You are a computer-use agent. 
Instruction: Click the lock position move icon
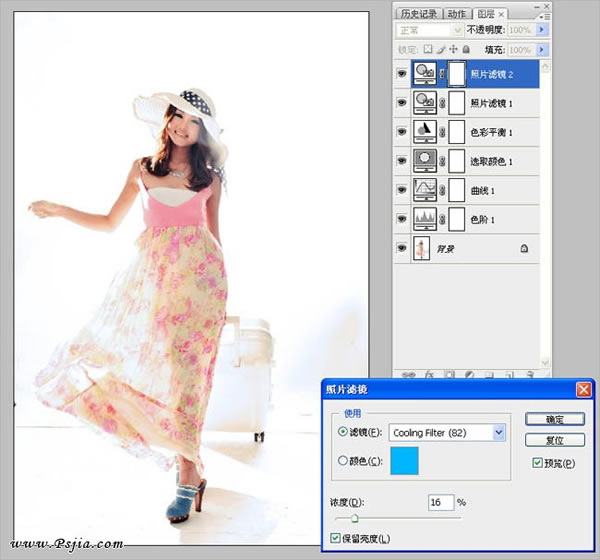[x=453, y=49]
